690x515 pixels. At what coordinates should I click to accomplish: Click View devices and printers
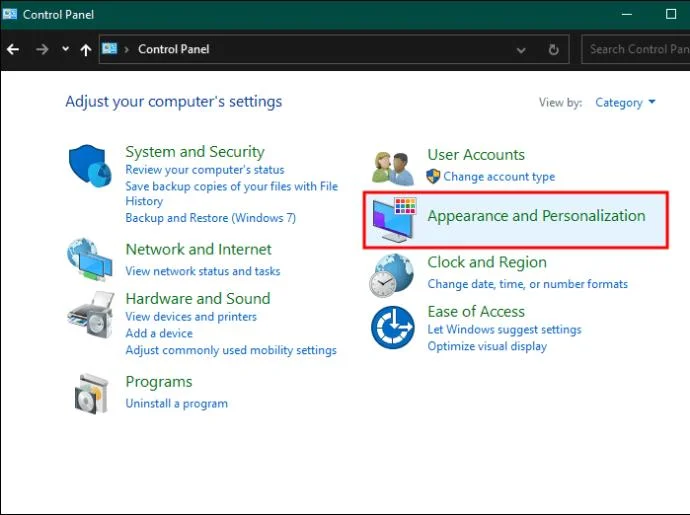click(191, 316)
